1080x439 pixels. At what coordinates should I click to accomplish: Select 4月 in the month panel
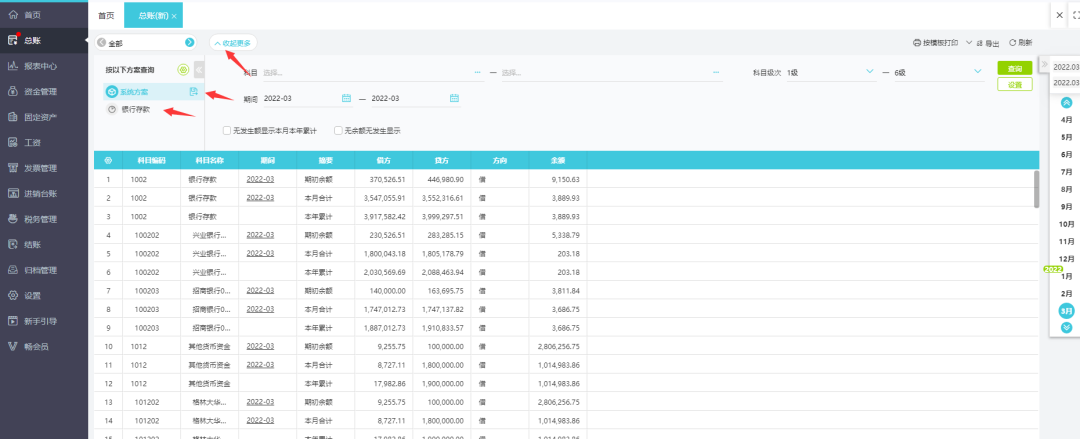pyautogui.click(x=1066, y=120)
